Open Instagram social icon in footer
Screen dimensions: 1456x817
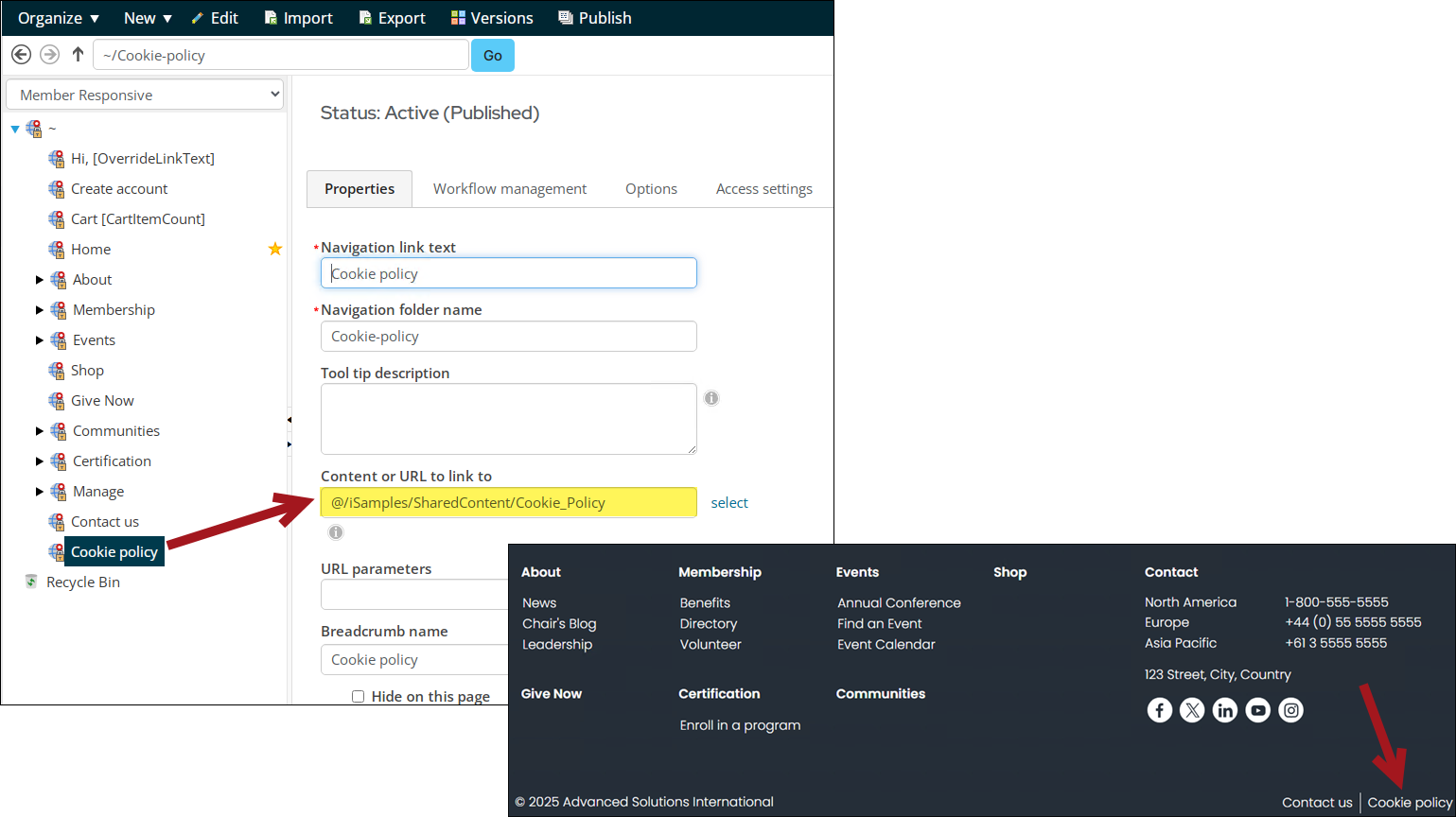[1291, 710]
